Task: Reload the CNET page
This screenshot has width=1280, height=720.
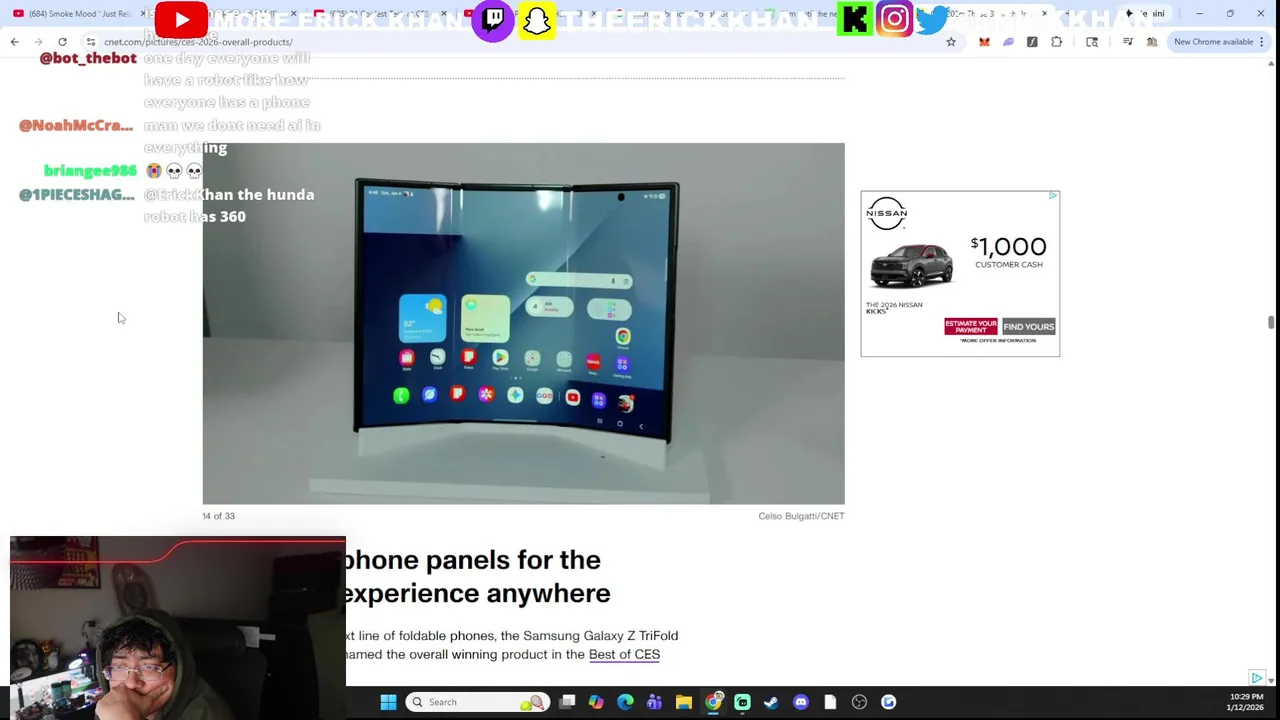Action: tap(62, 42)
